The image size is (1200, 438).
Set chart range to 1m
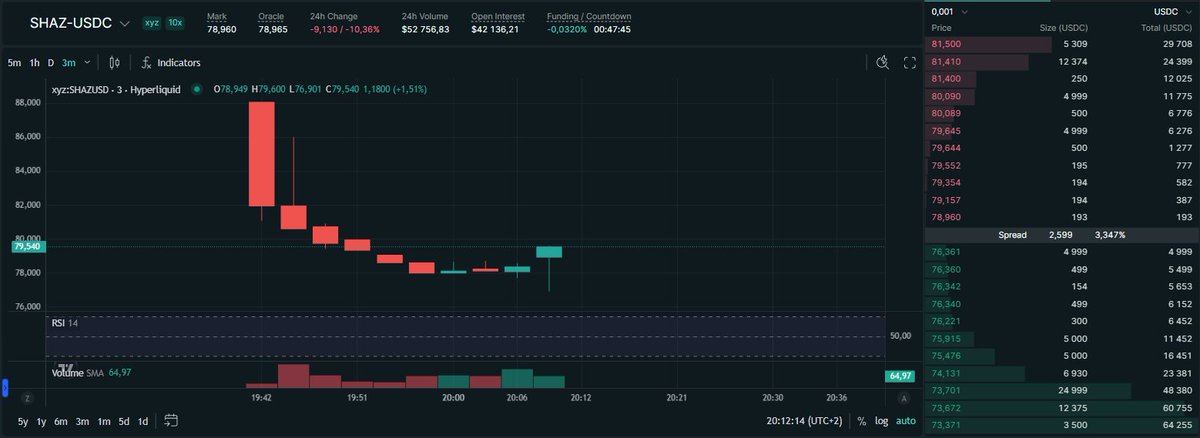(103, 421)
